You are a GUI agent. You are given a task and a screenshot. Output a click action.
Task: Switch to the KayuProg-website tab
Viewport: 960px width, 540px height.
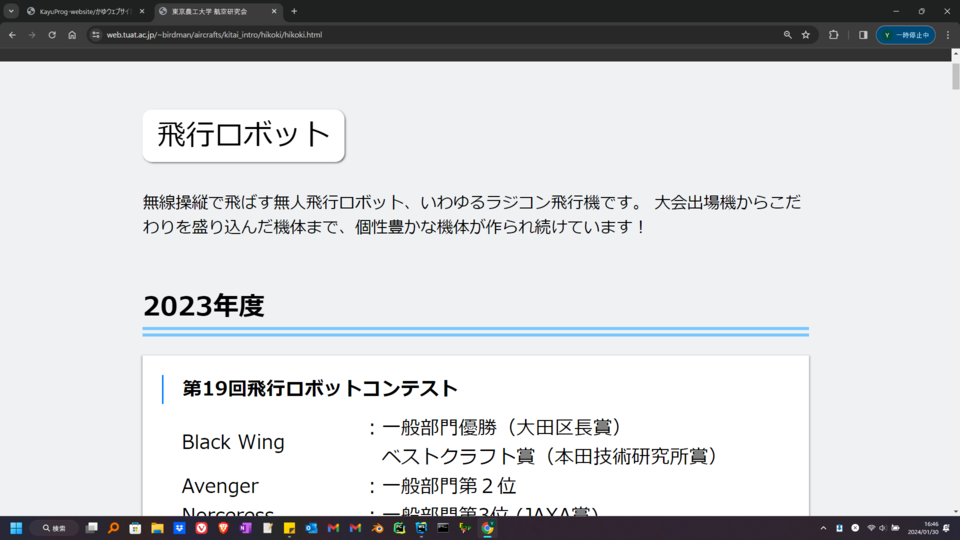(x=85, y=11)
